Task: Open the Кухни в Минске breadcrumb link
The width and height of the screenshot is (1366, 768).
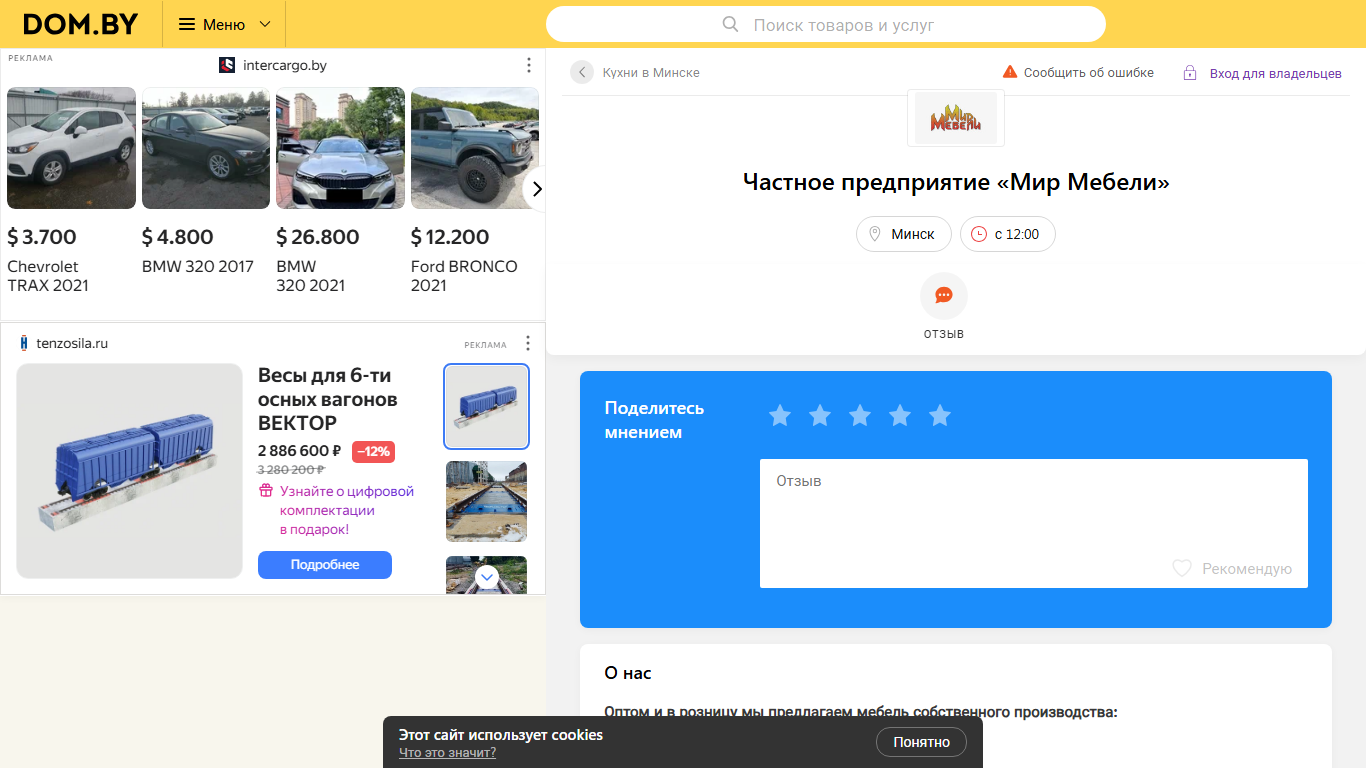Action: point(651,73)
